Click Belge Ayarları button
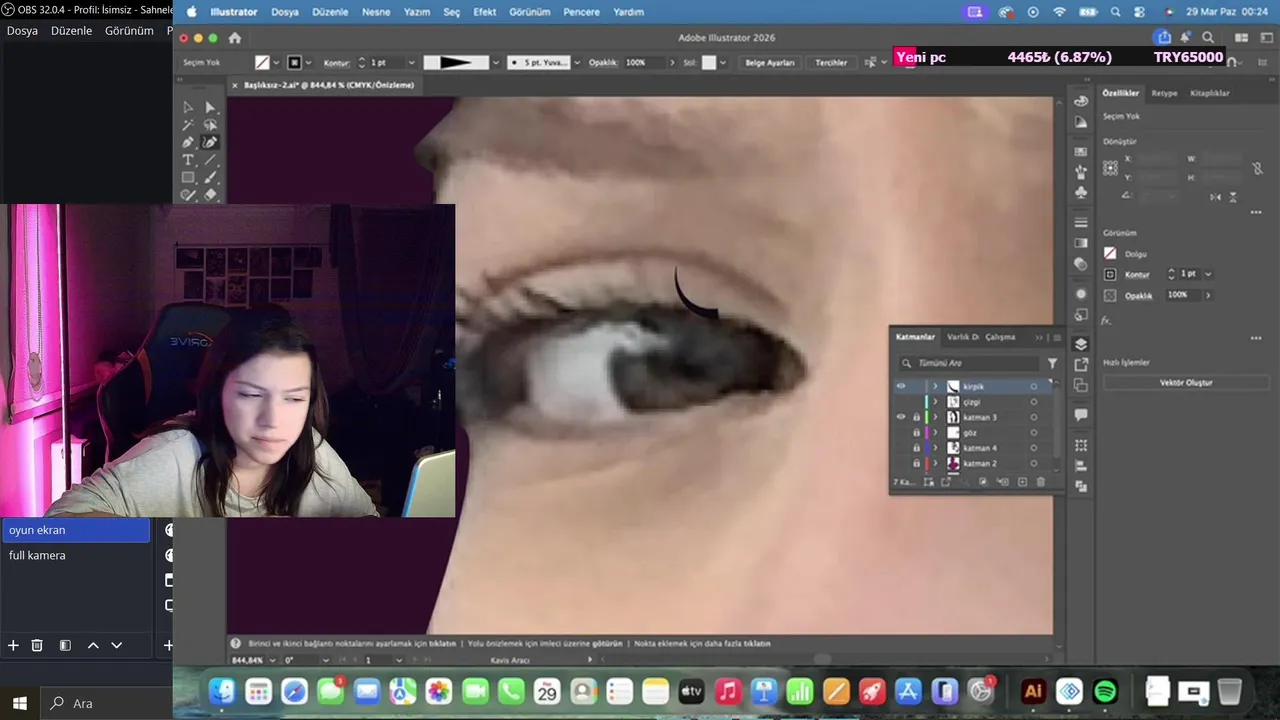The height and width of the screenshot is (720, 1280). 770,62
